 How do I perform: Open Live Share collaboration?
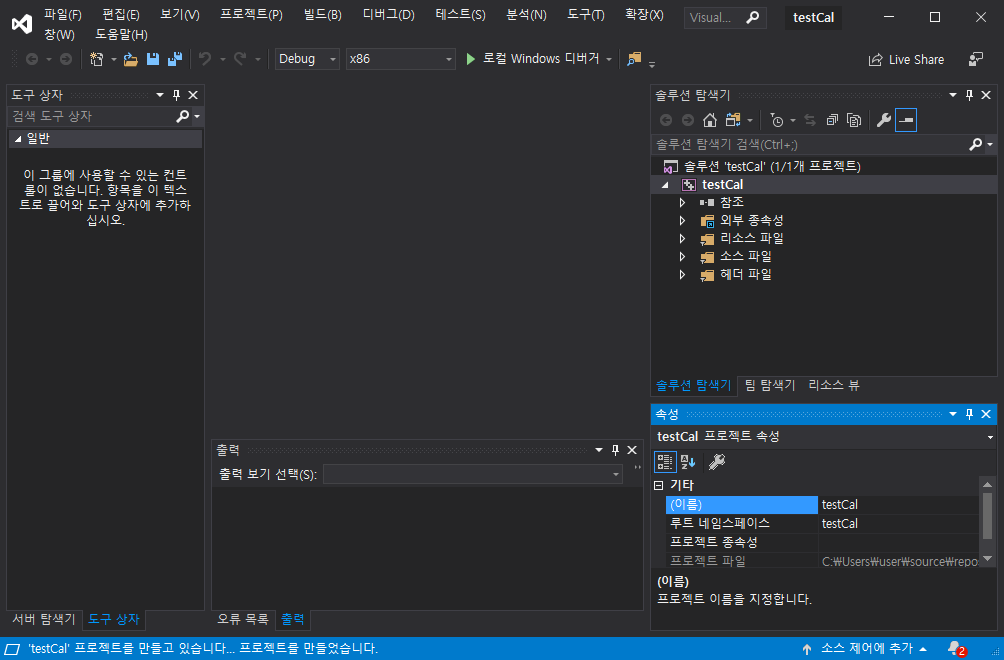coord(906,59)
